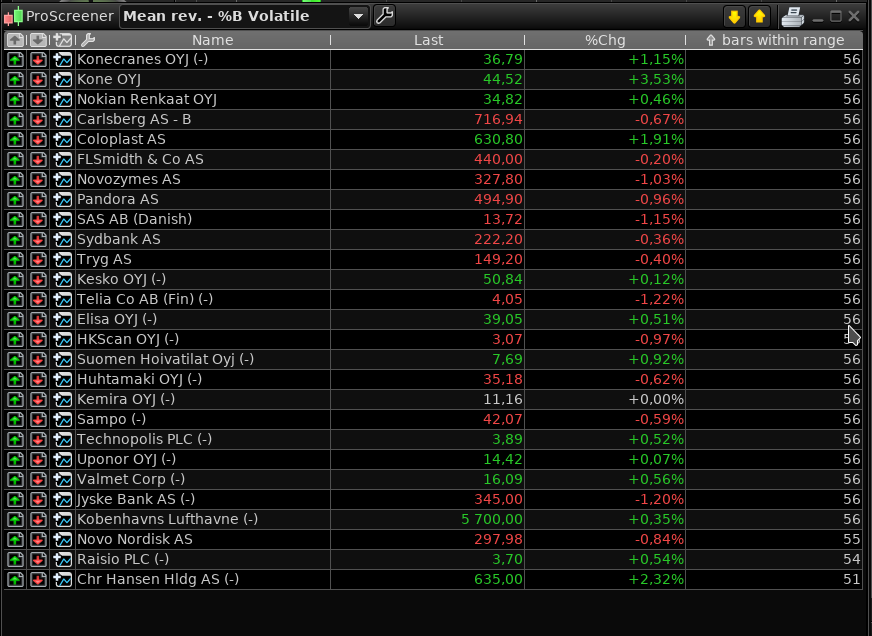This screenshot has height=636, width=872.
Task: Select the Pandora AS name cell
Action: click(x=202, y=200)
